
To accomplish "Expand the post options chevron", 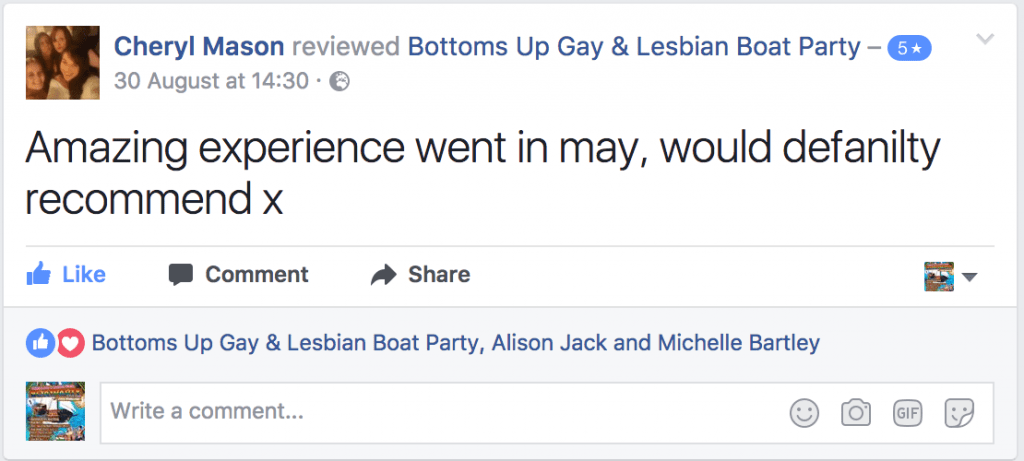I will (x=985, y=40).
